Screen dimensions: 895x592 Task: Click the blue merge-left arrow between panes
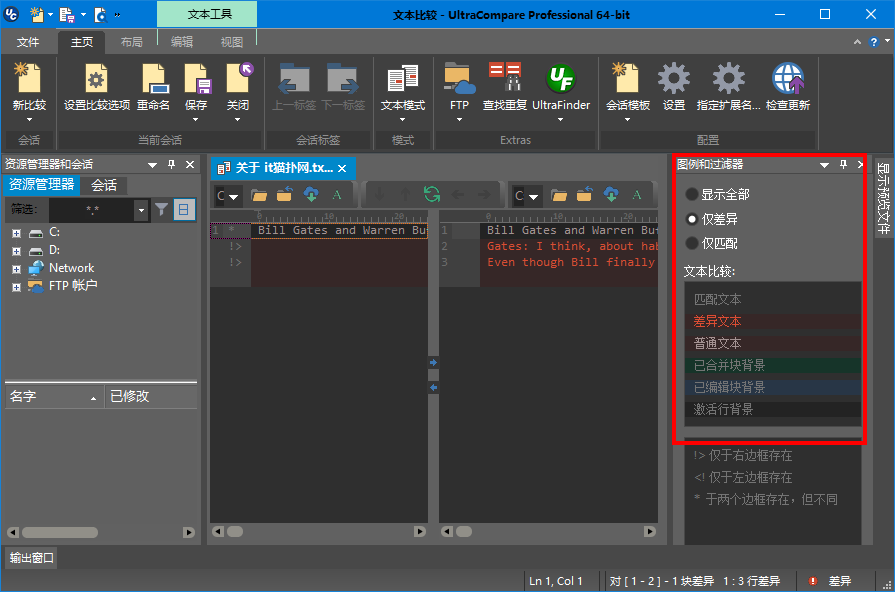coord(433,388)
